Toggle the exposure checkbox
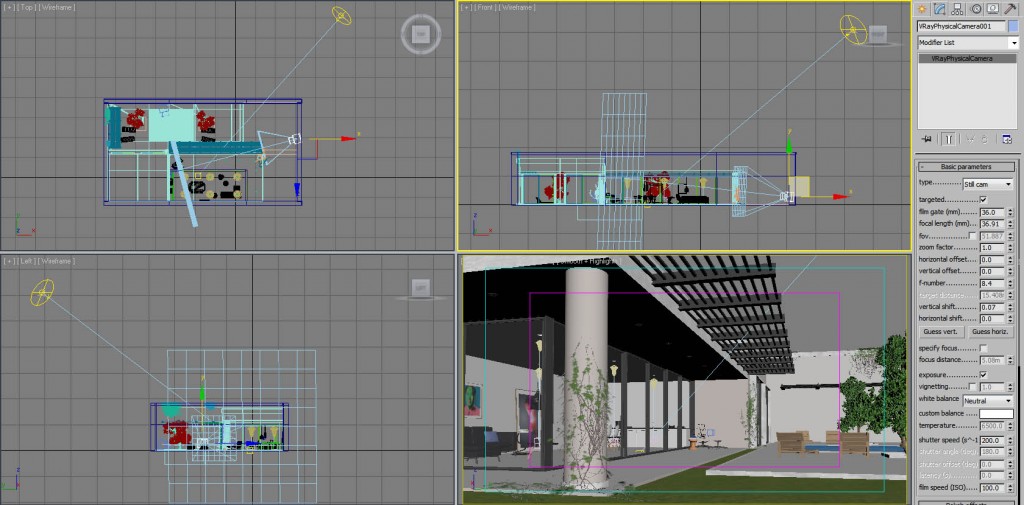Screen dimensions: 1024x505 coord(984,375)
